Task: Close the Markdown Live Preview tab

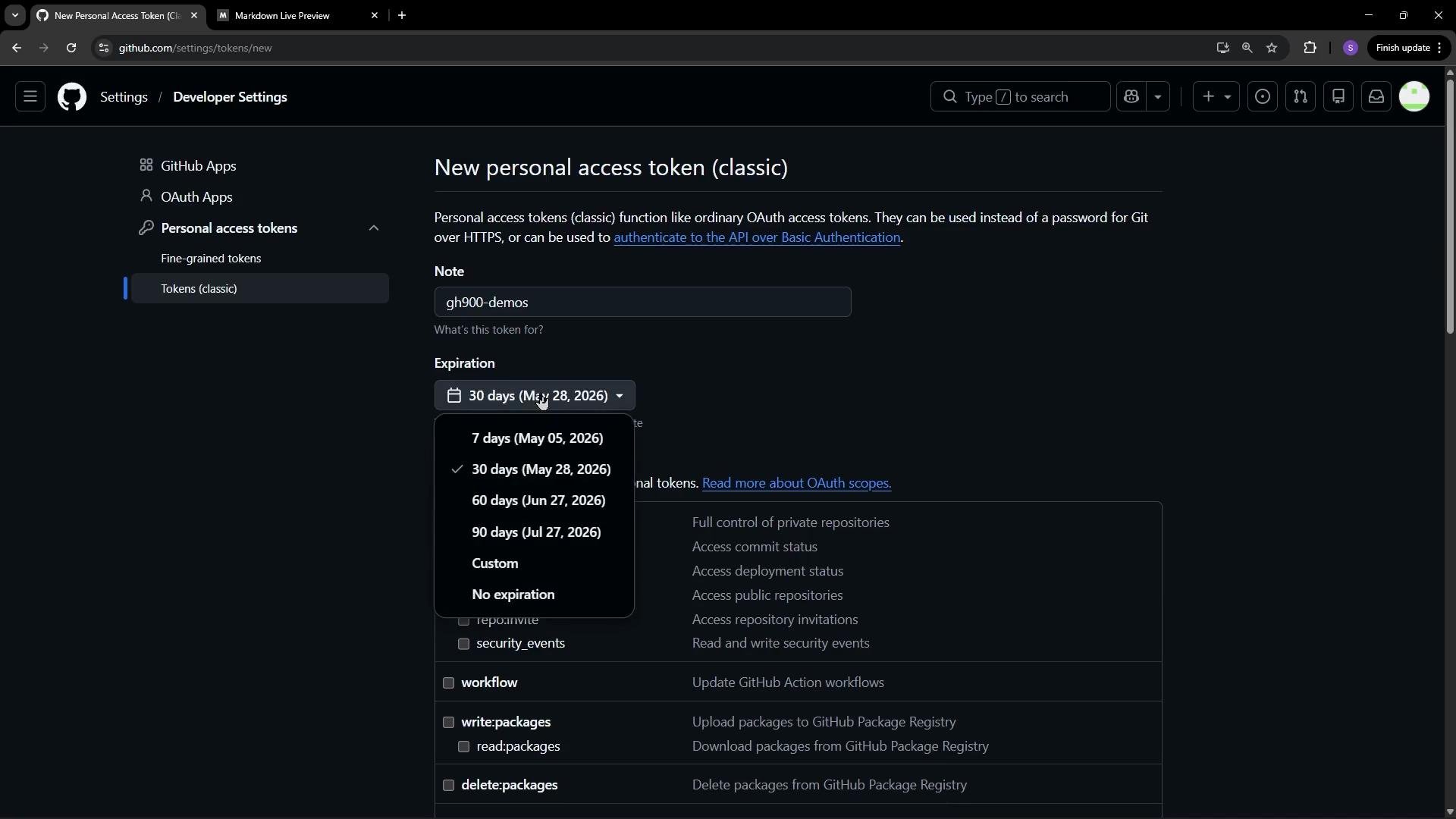Action: (375, 15)
